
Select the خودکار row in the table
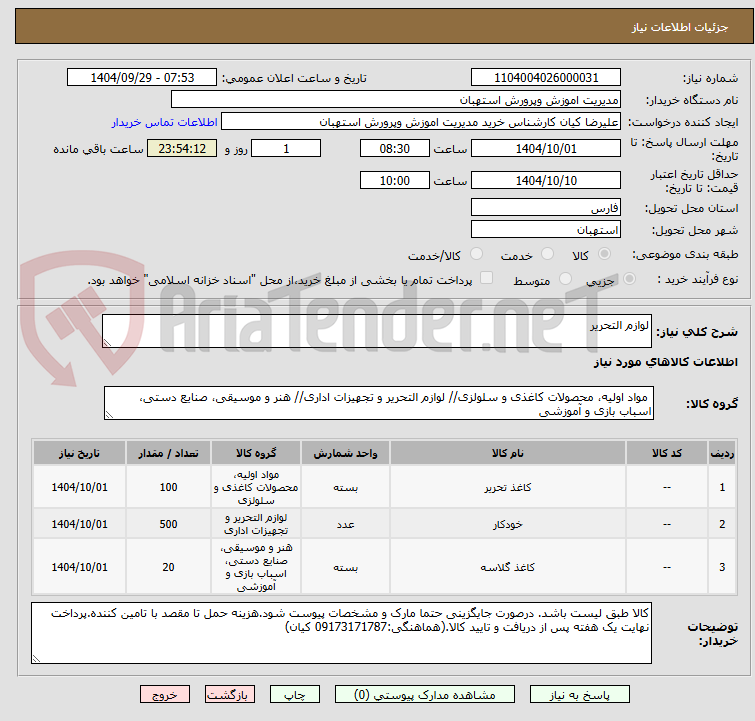[384, 524]
